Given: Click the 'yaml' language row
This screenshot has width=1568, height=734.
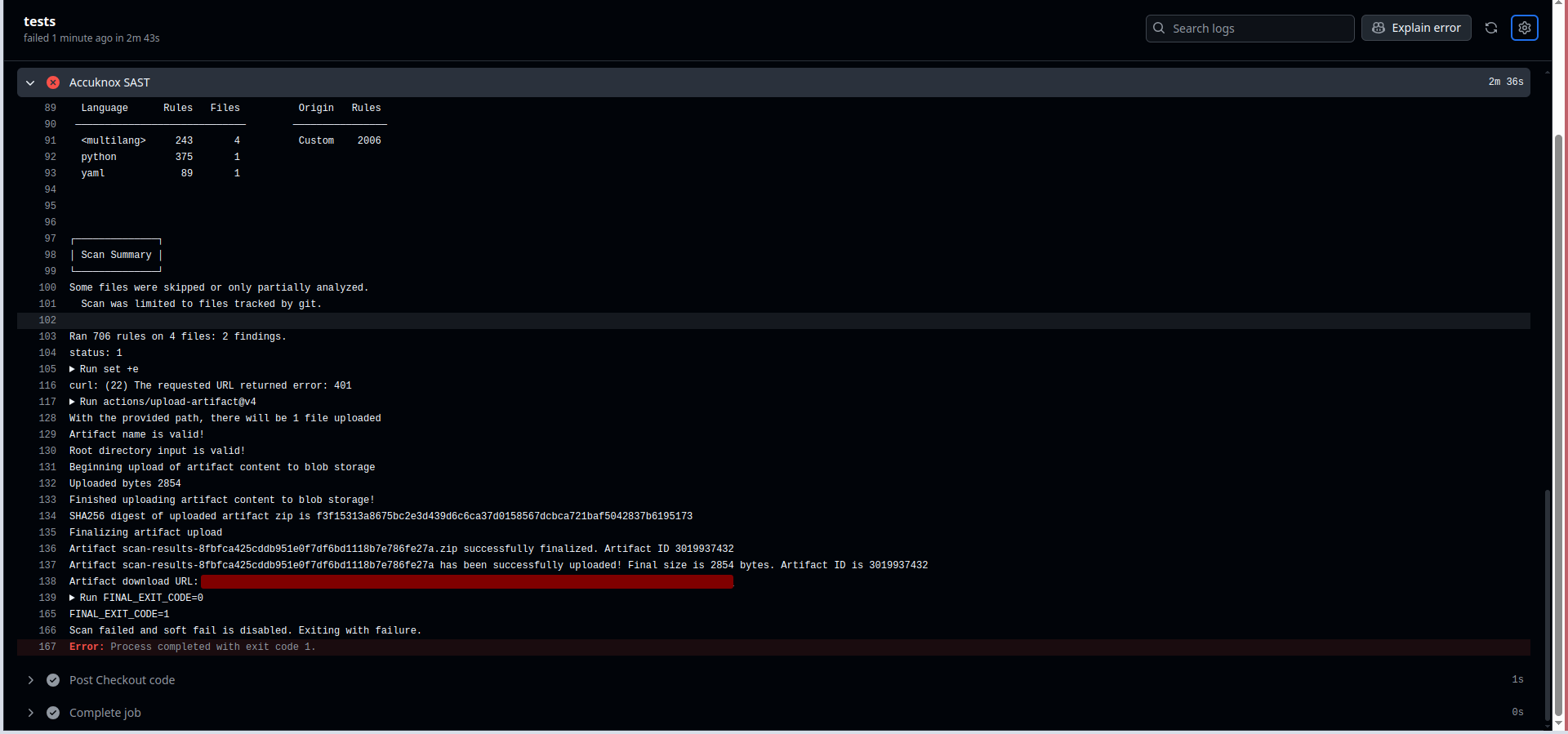Looking at the screenshot, I should coord(160,173).
